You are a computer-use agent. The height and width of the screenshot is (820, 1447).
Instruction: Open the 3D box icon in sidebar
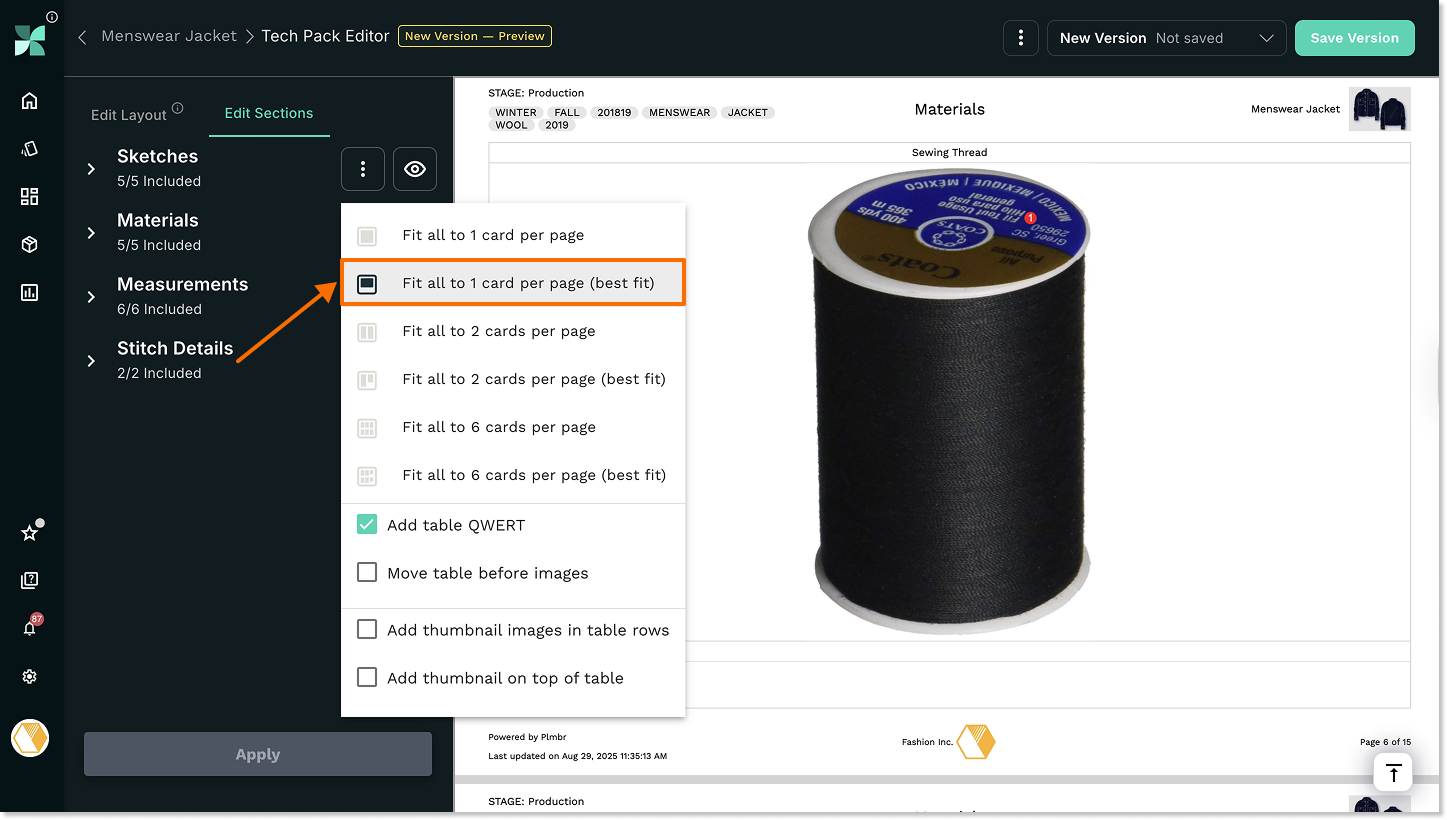coord(29,244)
